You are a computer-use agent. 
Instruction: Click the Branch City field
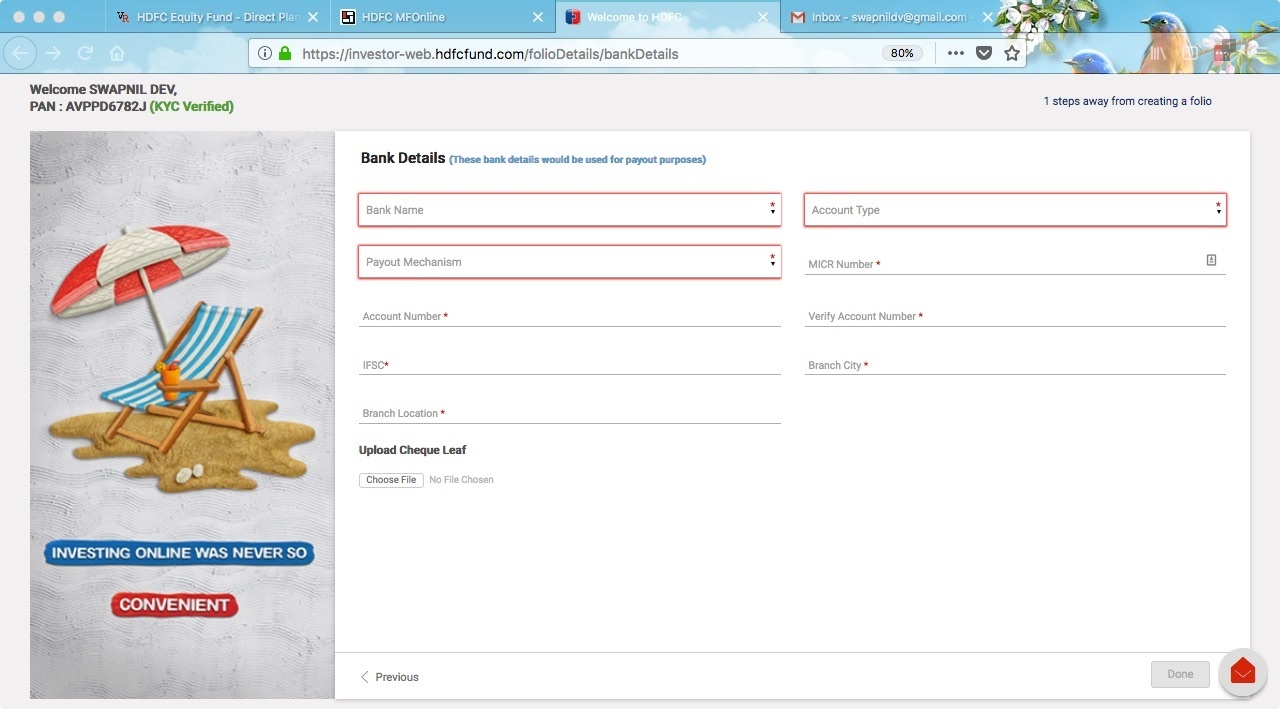1015,364
